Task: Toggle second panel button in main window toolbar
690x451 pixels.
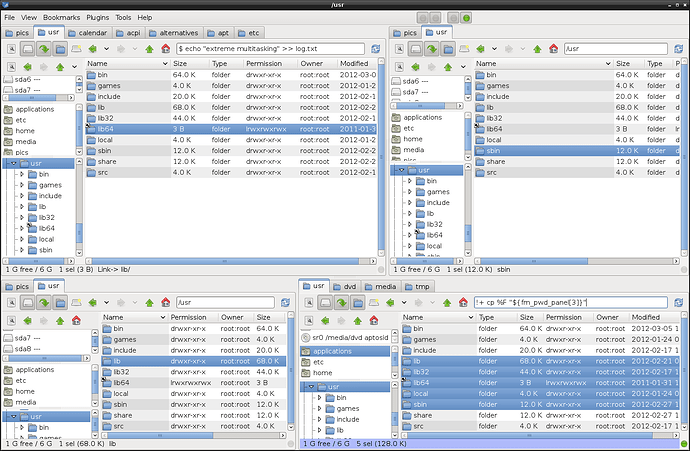Action: tap(435, 18)
